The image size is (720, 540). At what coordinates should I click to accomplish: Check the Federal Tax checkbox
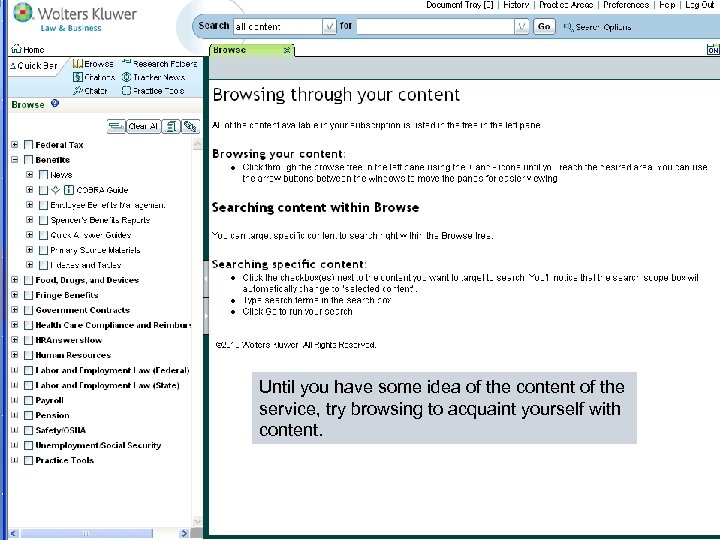[x=28, y=145]
